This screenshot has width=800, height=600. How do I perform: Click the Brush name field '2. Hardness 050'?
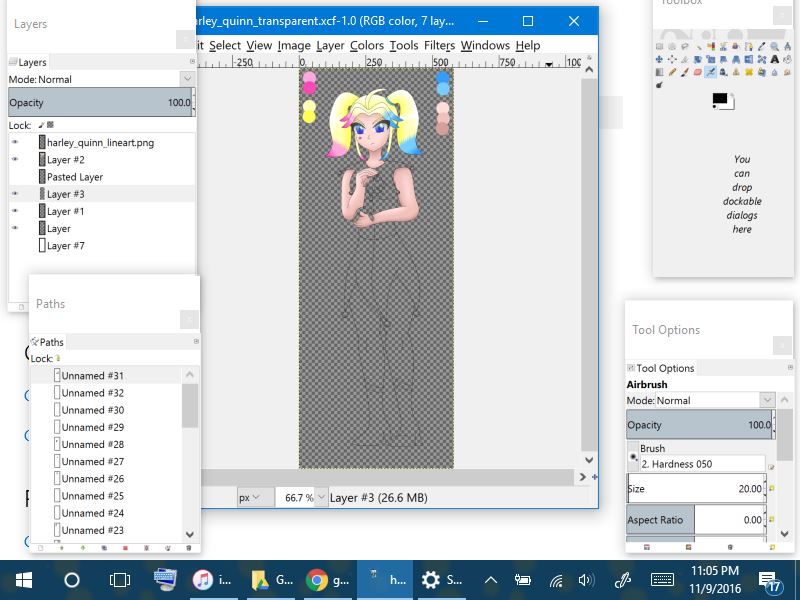(x=703, y=464)
